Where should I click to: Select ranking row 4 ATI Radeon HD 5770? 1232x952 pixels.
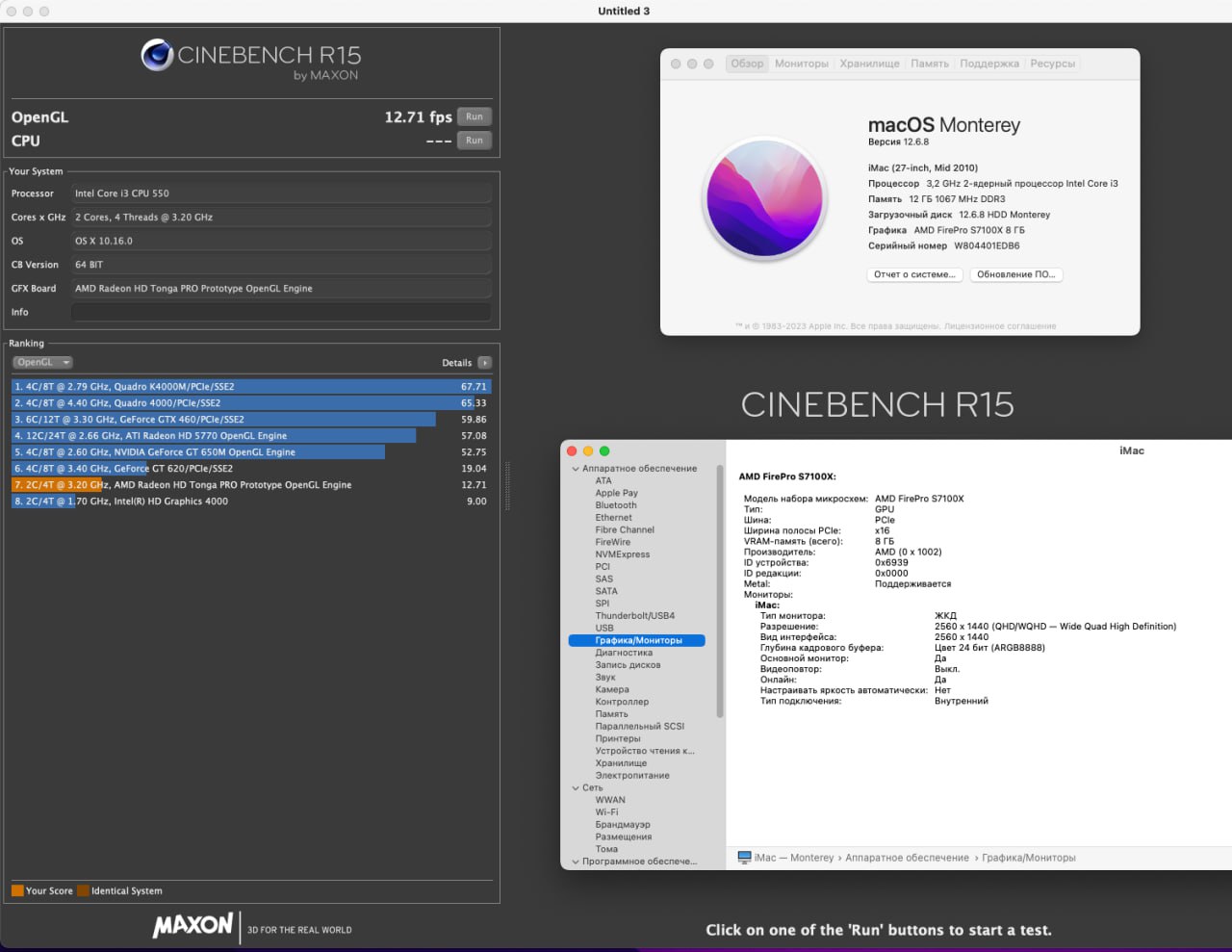[x=251, y=436]
